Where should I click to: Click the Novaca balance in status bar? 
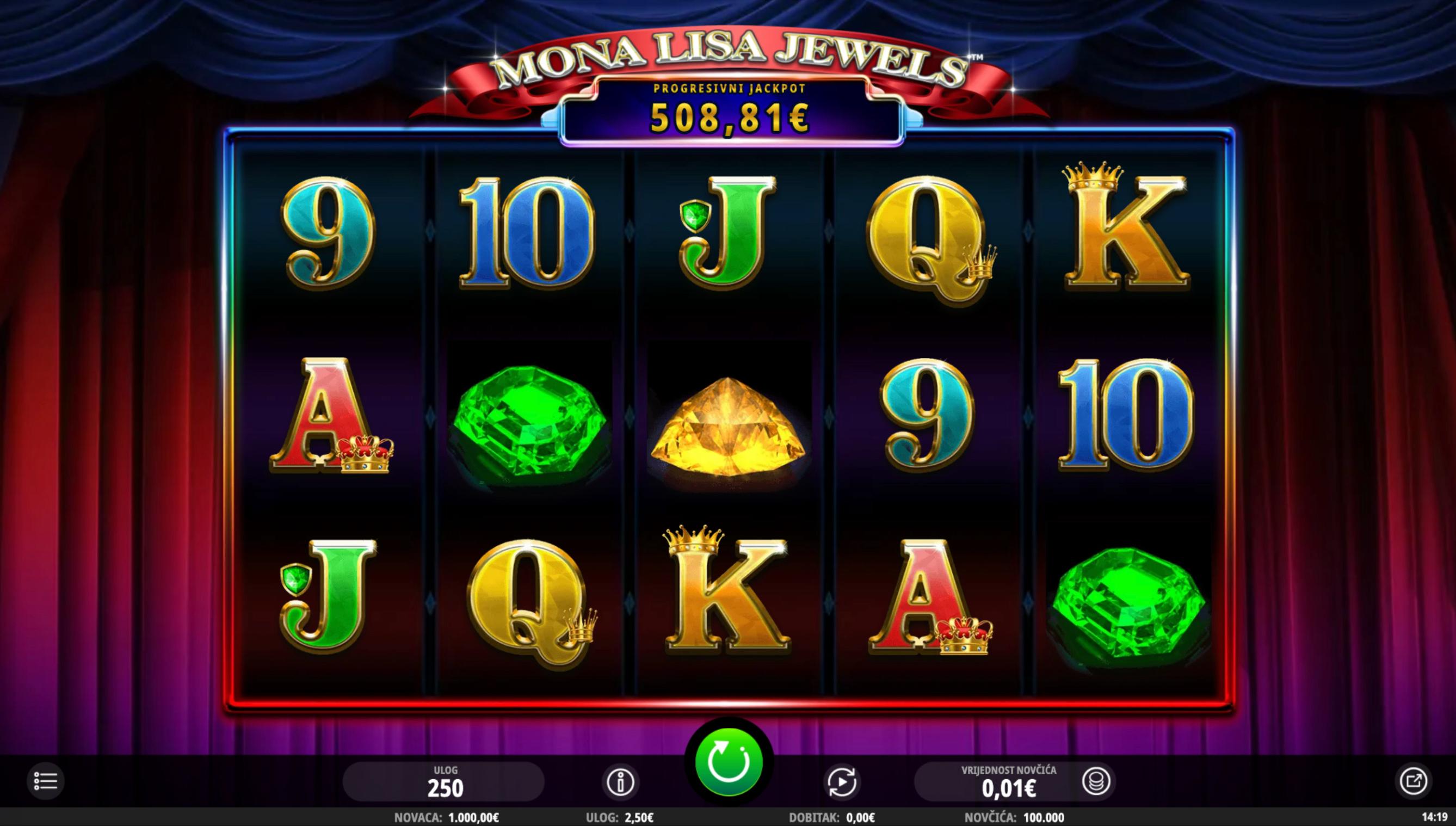tap(447, 817)
